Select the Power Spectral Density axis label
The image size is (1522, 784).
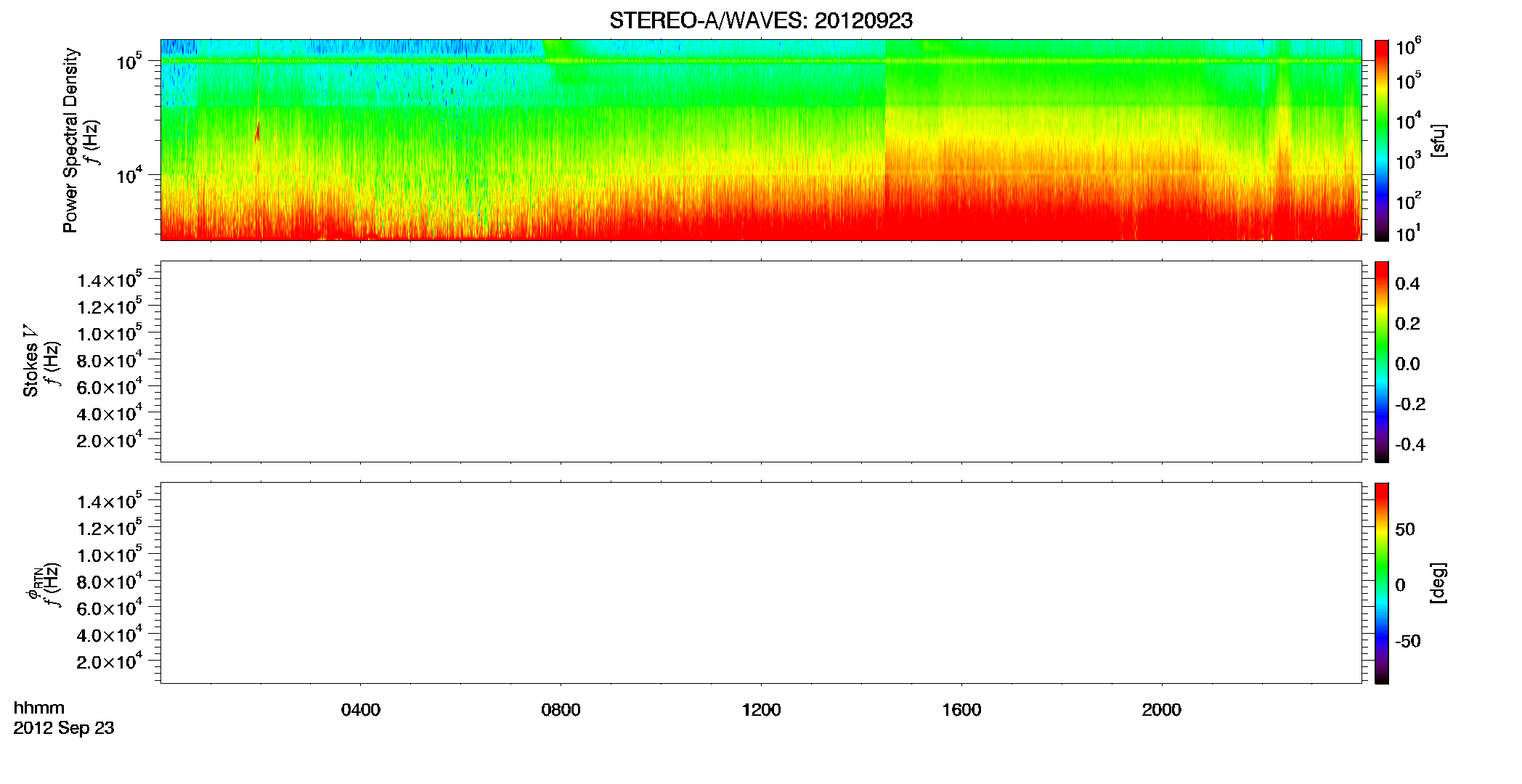70,140
